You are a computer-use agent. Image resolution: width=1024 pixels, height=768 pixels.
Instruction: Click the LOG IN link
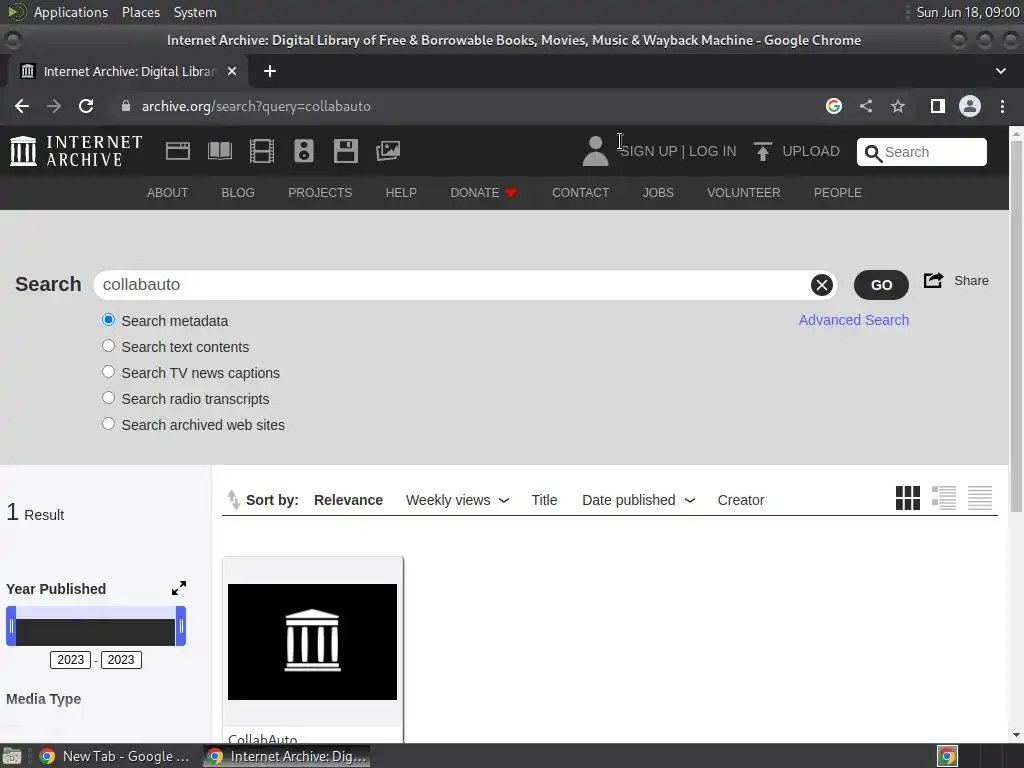[712, 151]
